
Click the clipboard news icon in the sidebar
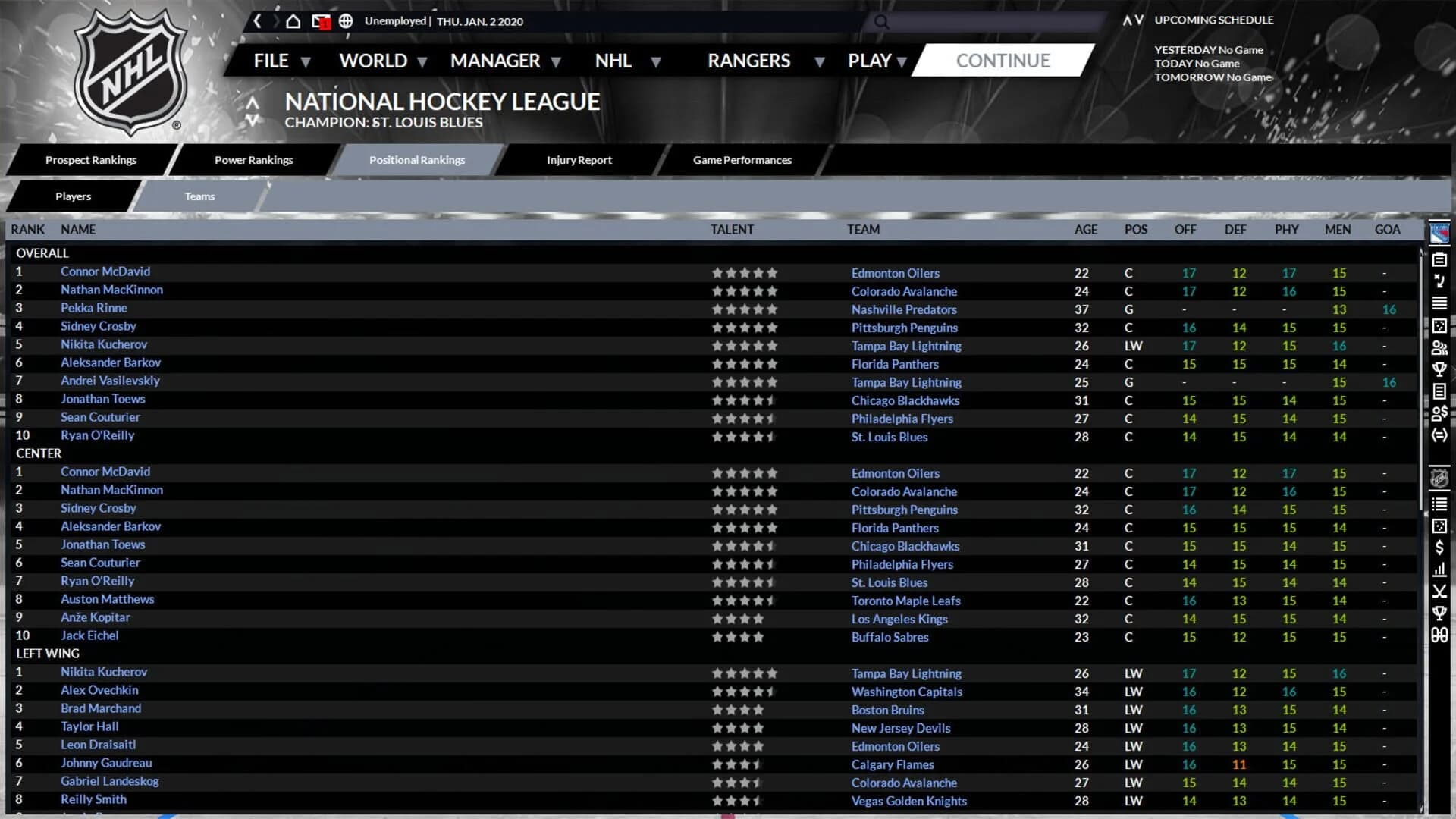[x=1439, y=259]
